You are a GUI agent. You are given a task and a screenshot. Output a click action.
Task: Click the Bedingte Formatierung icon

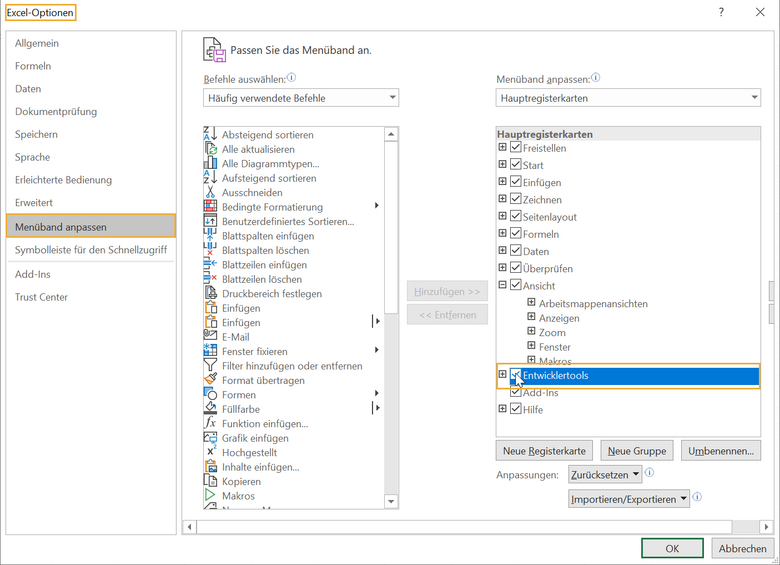click(x=210, y=206)
